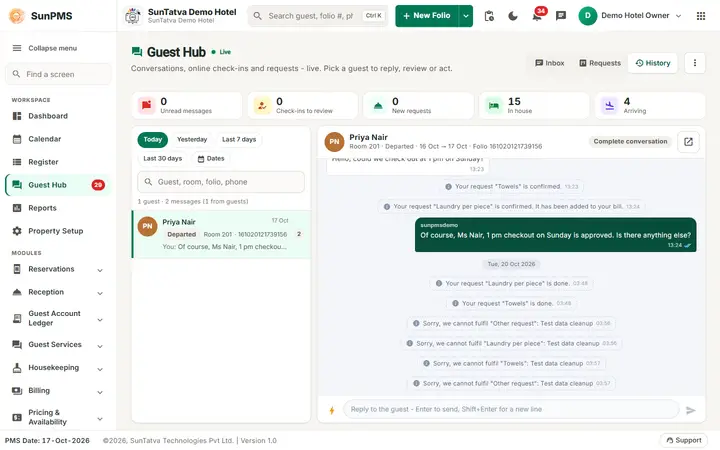Screen dimensions: 720x450
Task: Click the green approved checkout message
Action: point(556,235)
